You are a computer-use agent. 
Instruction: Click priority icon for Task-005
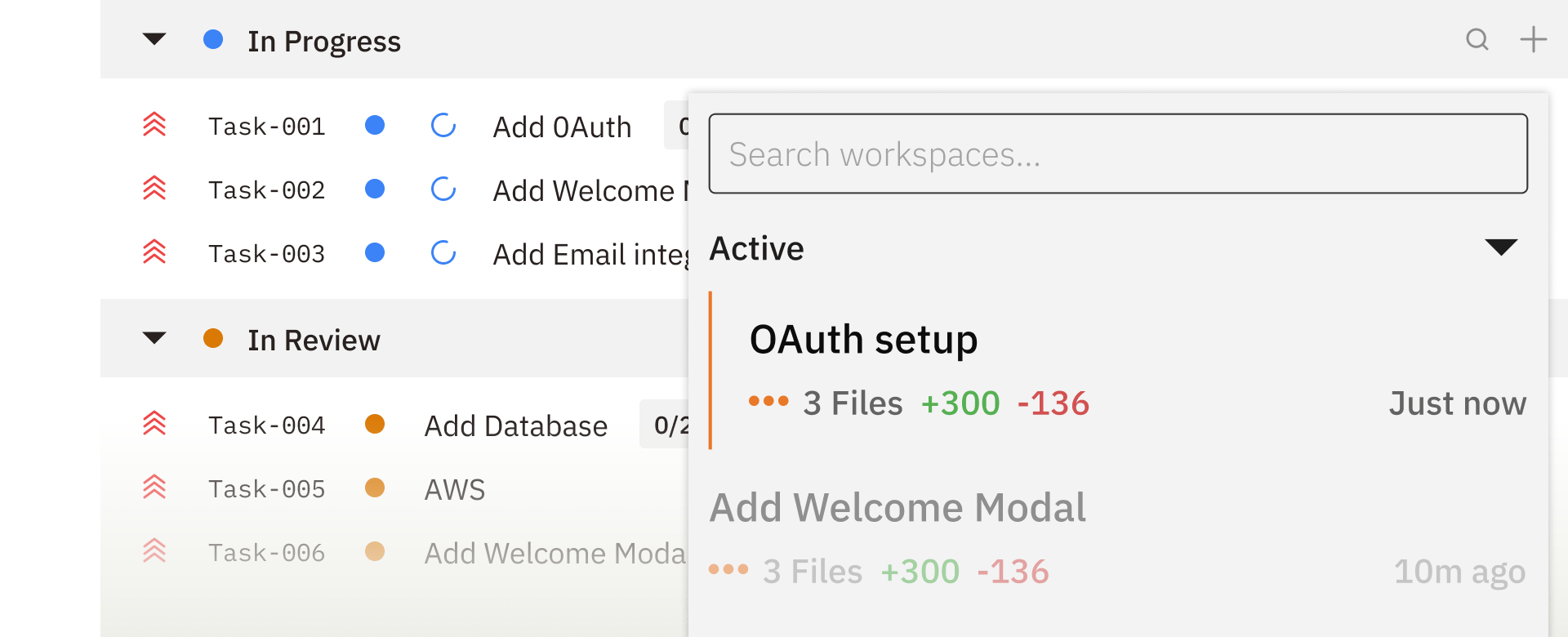pyautogui.click(x=154, y=488)
